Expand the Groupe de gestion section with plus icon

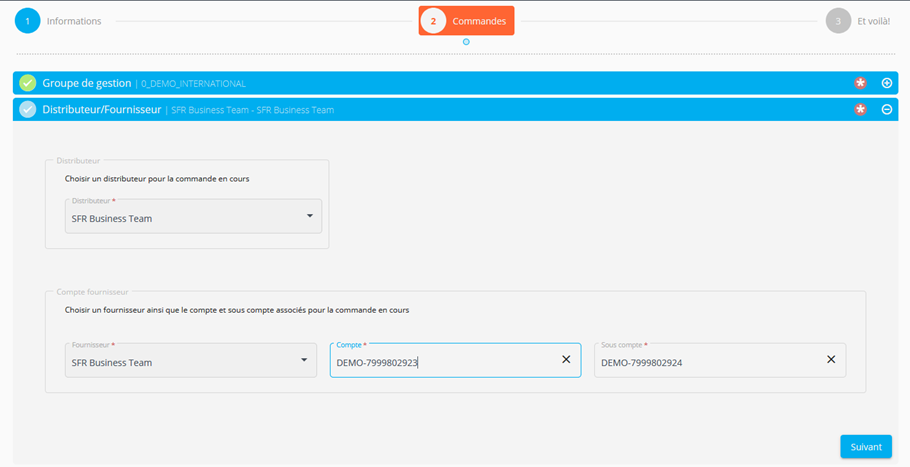pyautogui.click(x=886, y=83)
